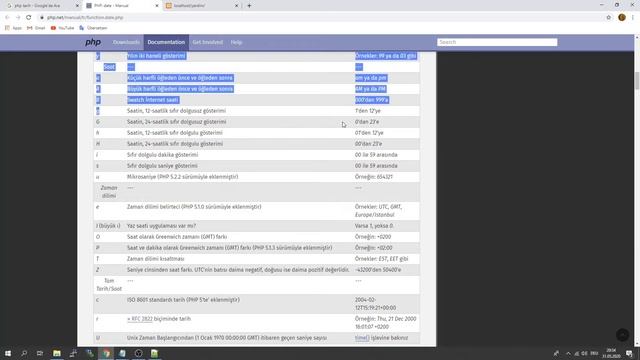Image resolution: width=640 pixels, height=360 pixels.
Task: Open the Chrome profile avatar
Action: click(x=622, y=18)
